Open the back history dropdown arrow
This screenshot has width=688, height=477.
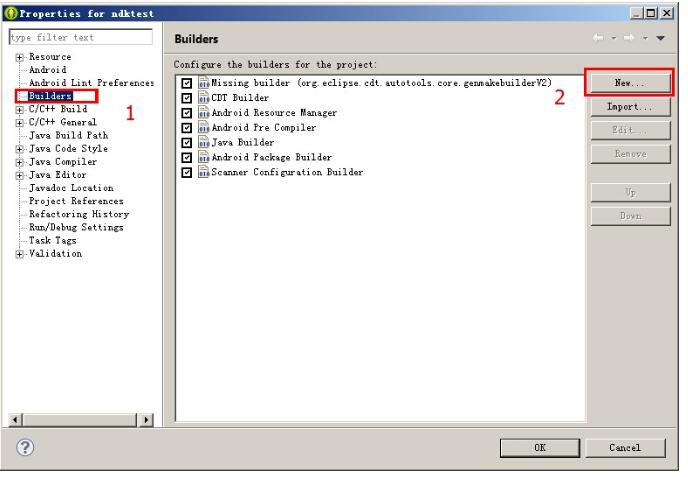[x=614, y=38]
